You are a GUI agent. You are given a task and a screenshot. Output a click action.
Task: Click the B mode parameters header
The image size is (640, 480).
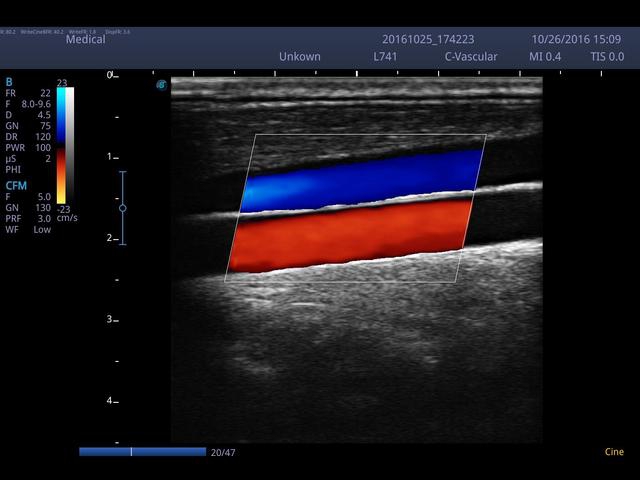coord(9,81)
